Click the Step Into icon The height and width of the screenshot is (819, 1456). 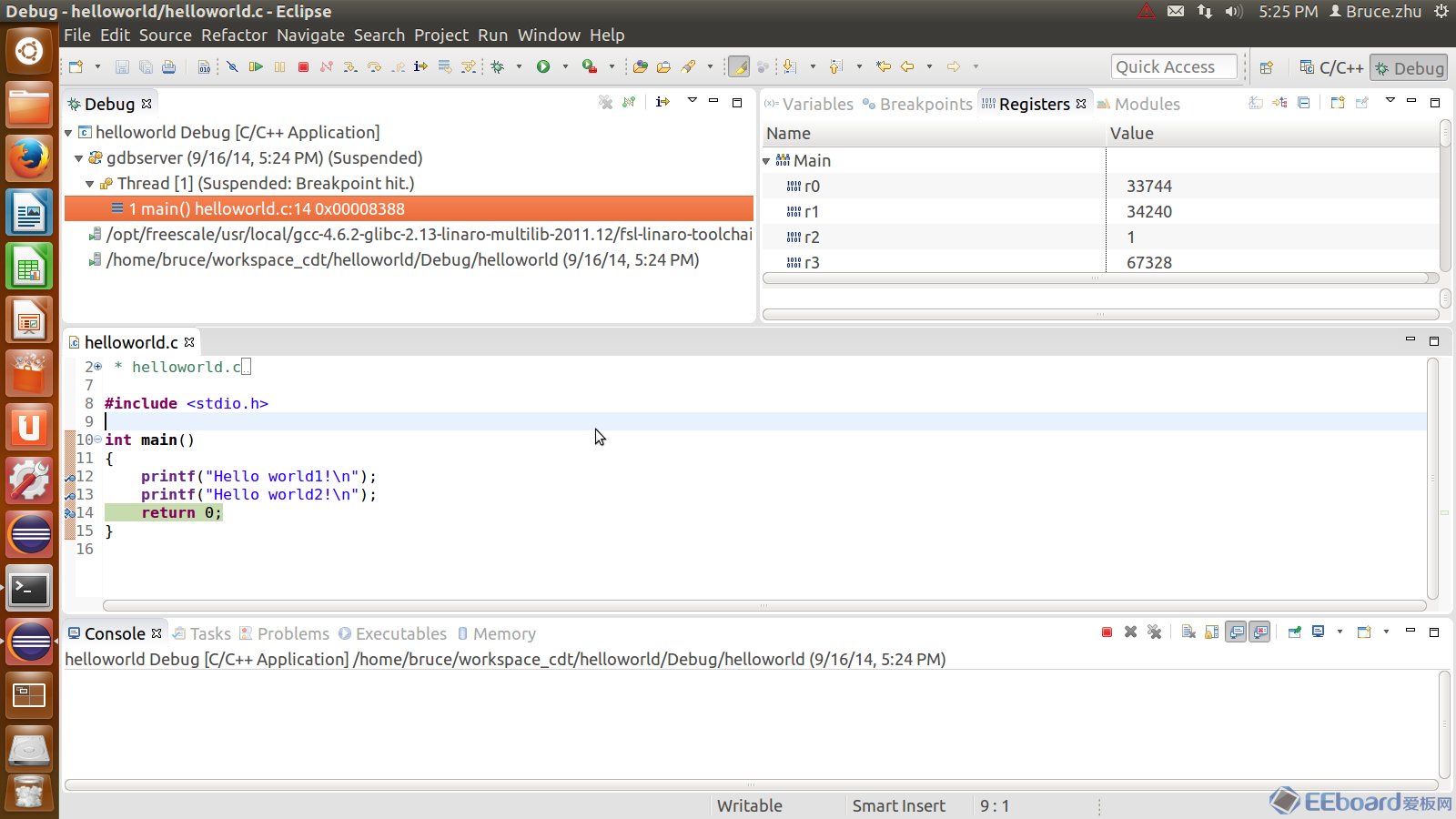[350, 66]
